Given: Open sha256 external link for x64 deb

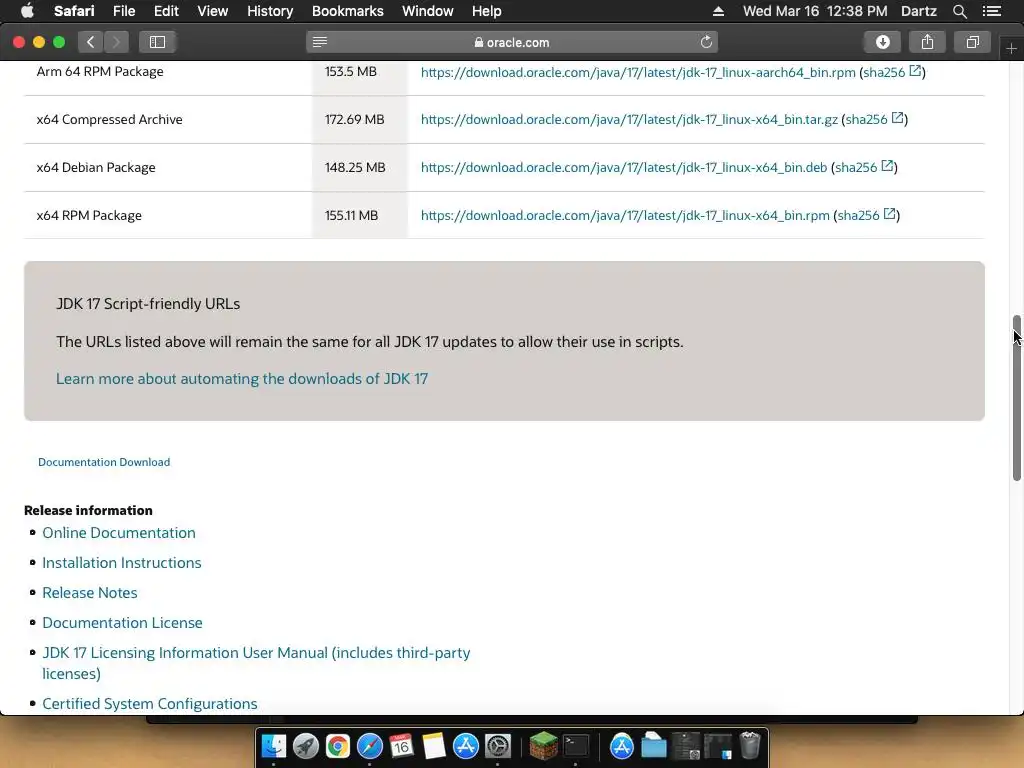Looking at the screenshot, I should [863, 167].
